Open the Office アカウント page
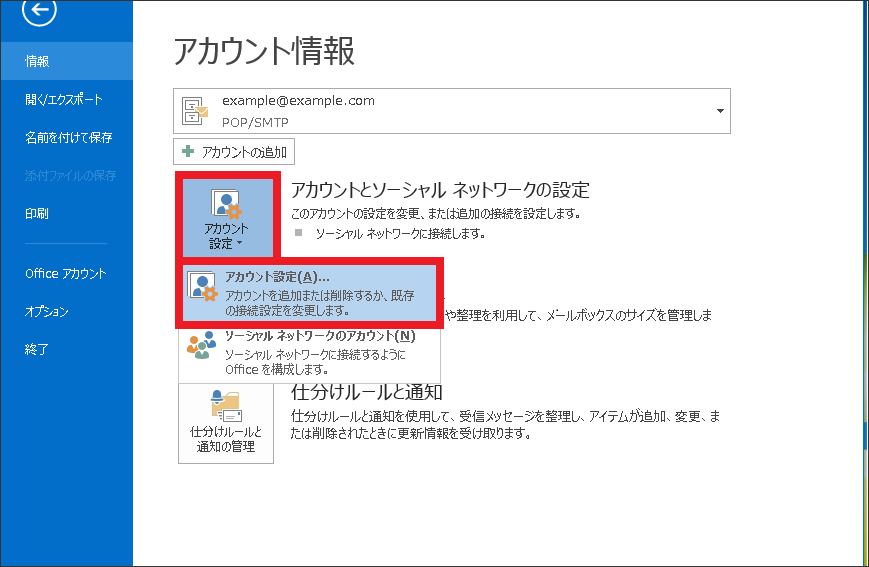 click(x=66, y=273)
